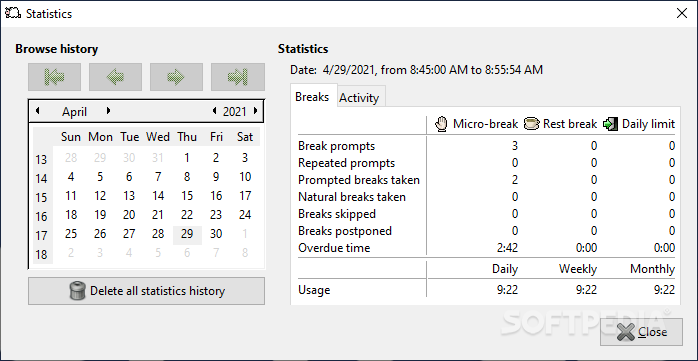Select grayed March 28 in the calendar
The height and width of the screenshot is (361, 698).
click(71, 158)
